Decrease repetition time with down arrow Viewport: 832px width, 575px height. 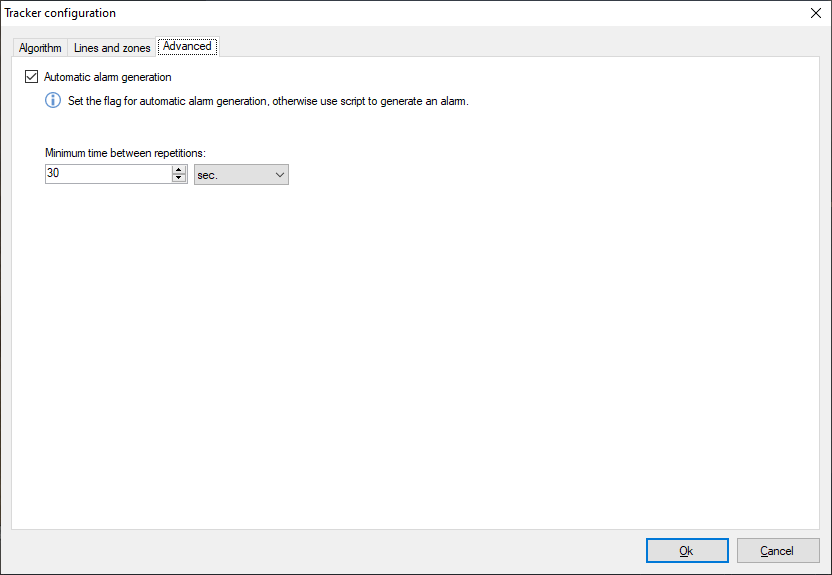pos(179,179)
